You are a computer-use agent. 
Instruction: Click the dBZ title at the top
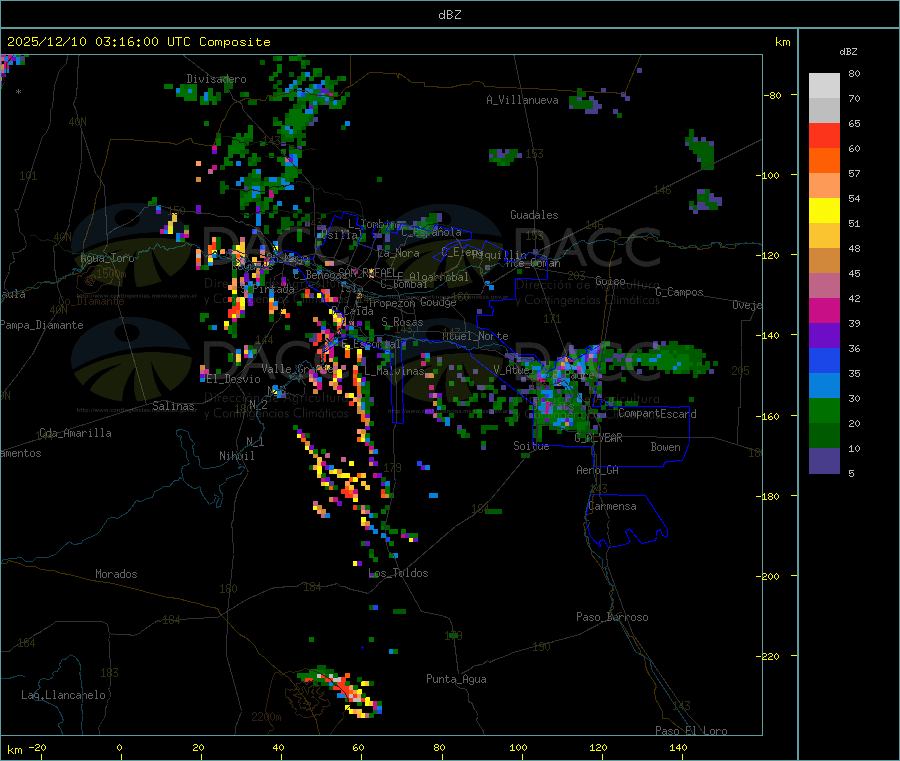(x=449, y=15)
